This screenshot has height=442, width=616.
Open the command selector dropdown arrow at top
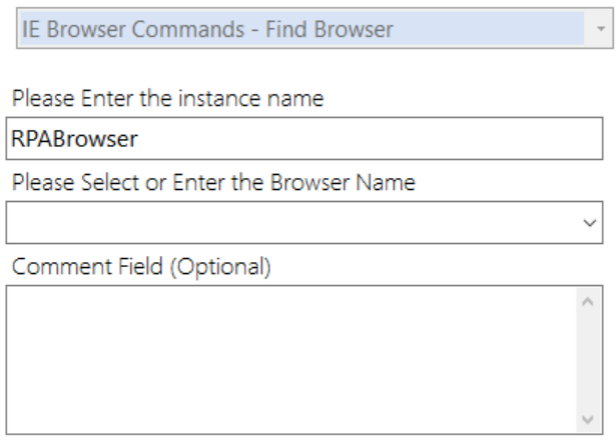coord(599,32)
